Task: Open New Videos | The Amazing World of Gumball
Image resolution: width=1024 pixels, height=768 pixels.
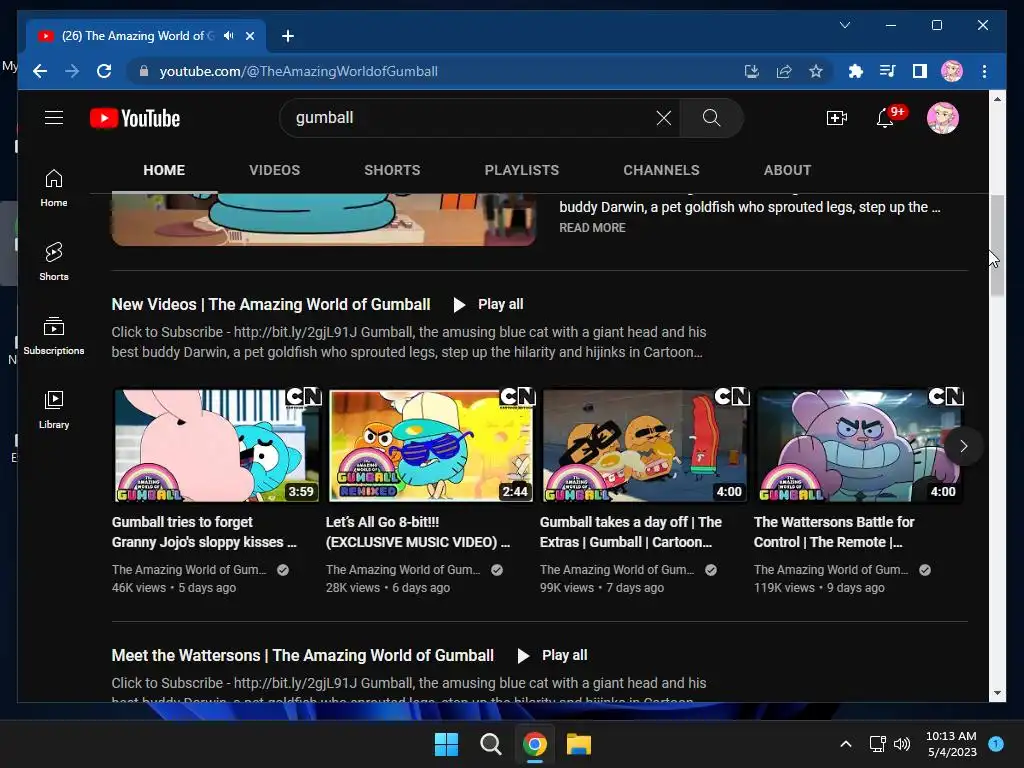Action: pos(270,305)
